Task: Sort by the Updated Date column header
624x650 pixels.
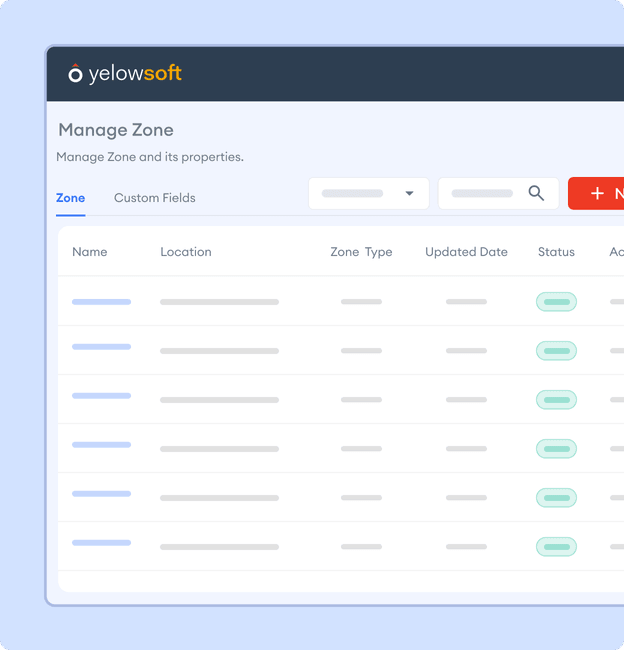Action: 466,252
